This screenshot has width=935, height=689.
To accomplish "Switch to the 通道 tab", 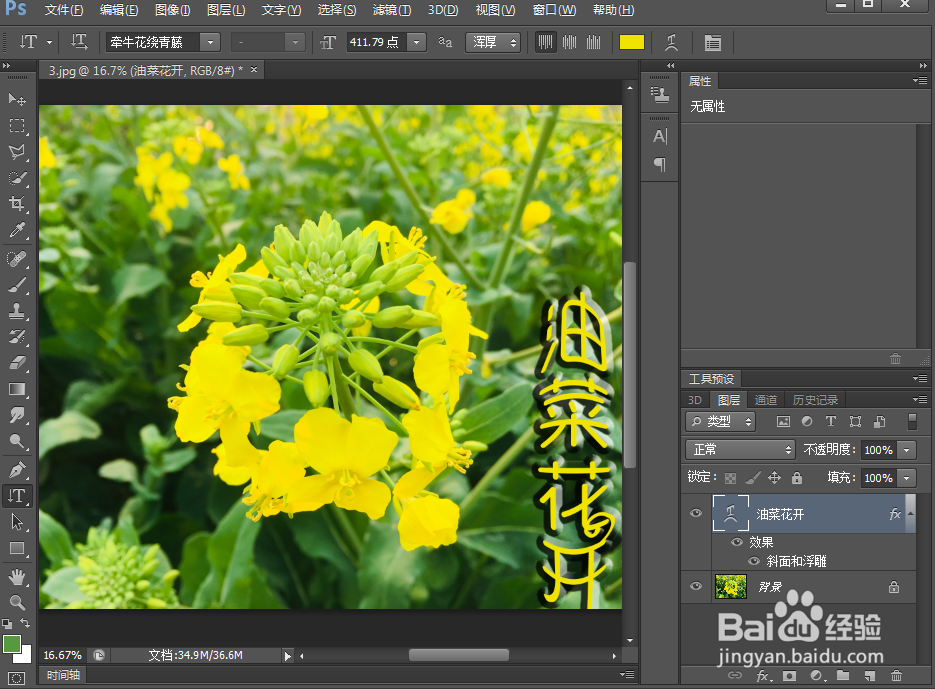I will [x=766, y=399].
